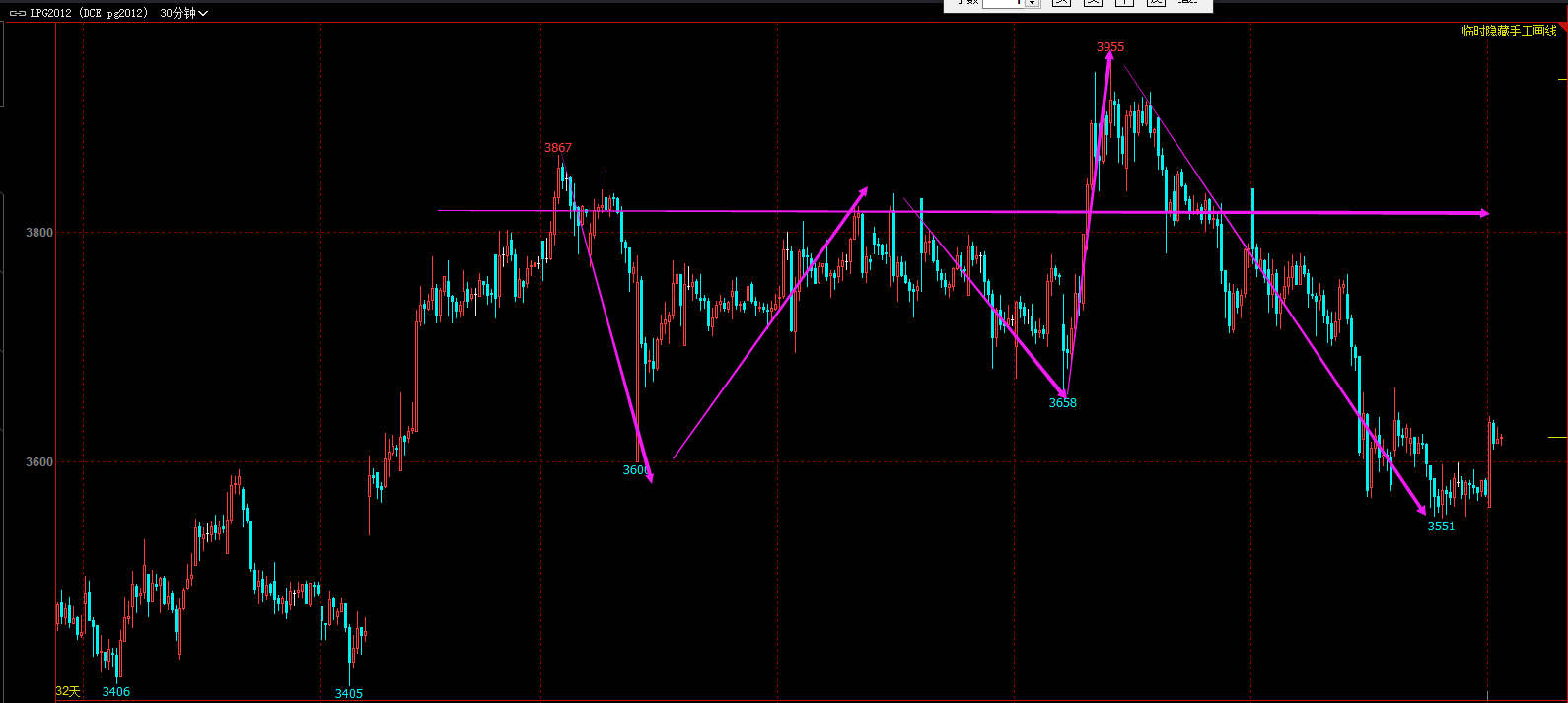Click the third boxed icon in floating toolbar
Viewport: 1568px width, 703px height.
coord(1124,2)
